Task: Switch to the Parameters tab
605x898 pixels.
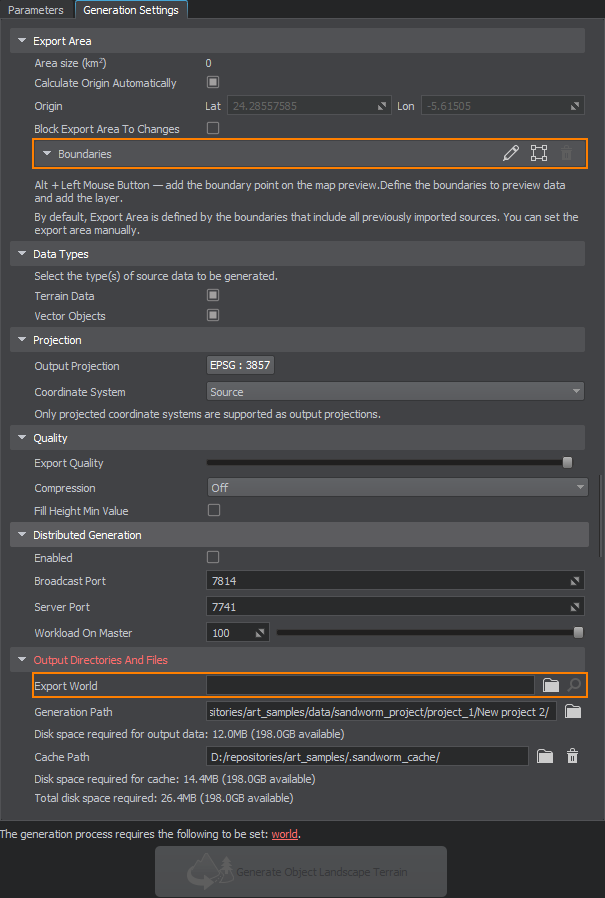Action: (36, 10)
